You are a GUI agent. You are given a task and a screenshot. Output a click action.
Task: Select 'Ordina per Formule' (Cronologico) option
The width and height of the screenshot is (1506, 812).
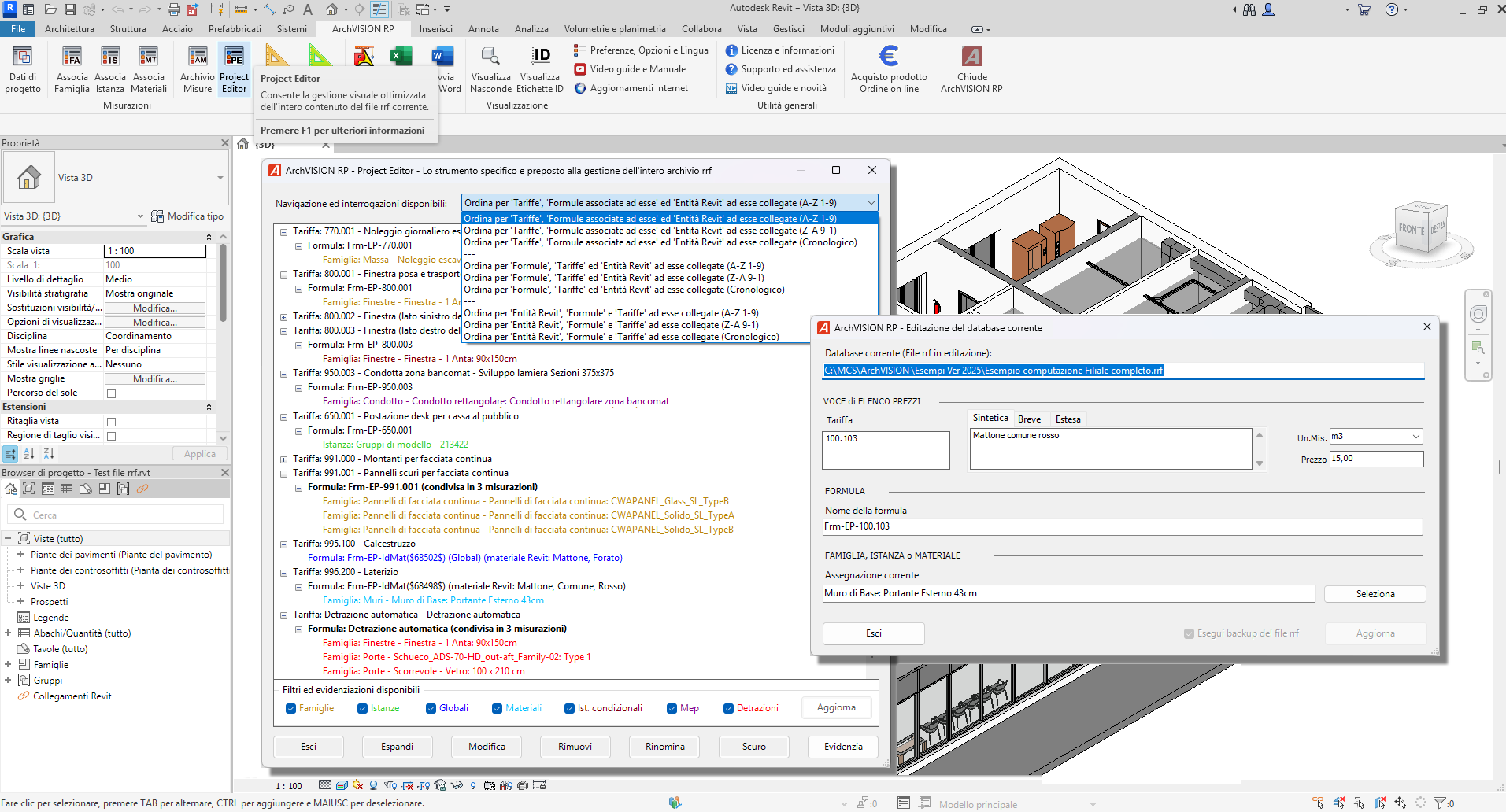point(623,290)
